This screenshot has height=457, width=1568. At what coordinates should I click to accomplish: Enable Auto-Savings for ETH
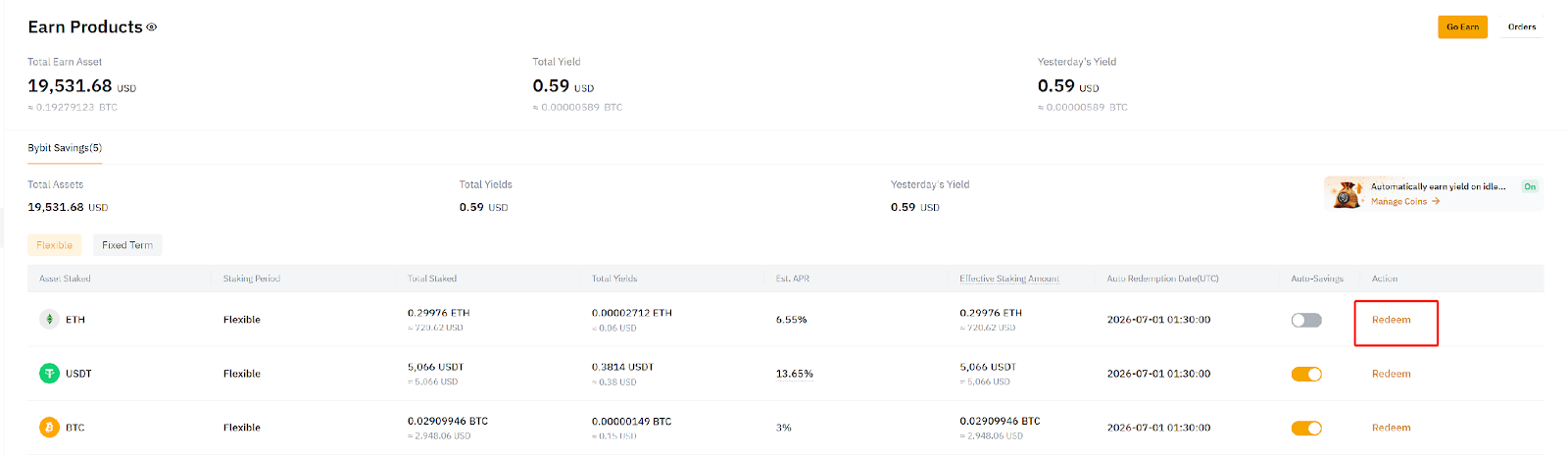click(x=1306, y=320)
